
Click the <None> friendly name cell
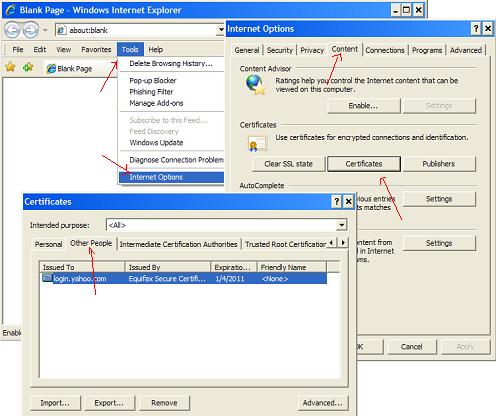[x=275, y=279]
